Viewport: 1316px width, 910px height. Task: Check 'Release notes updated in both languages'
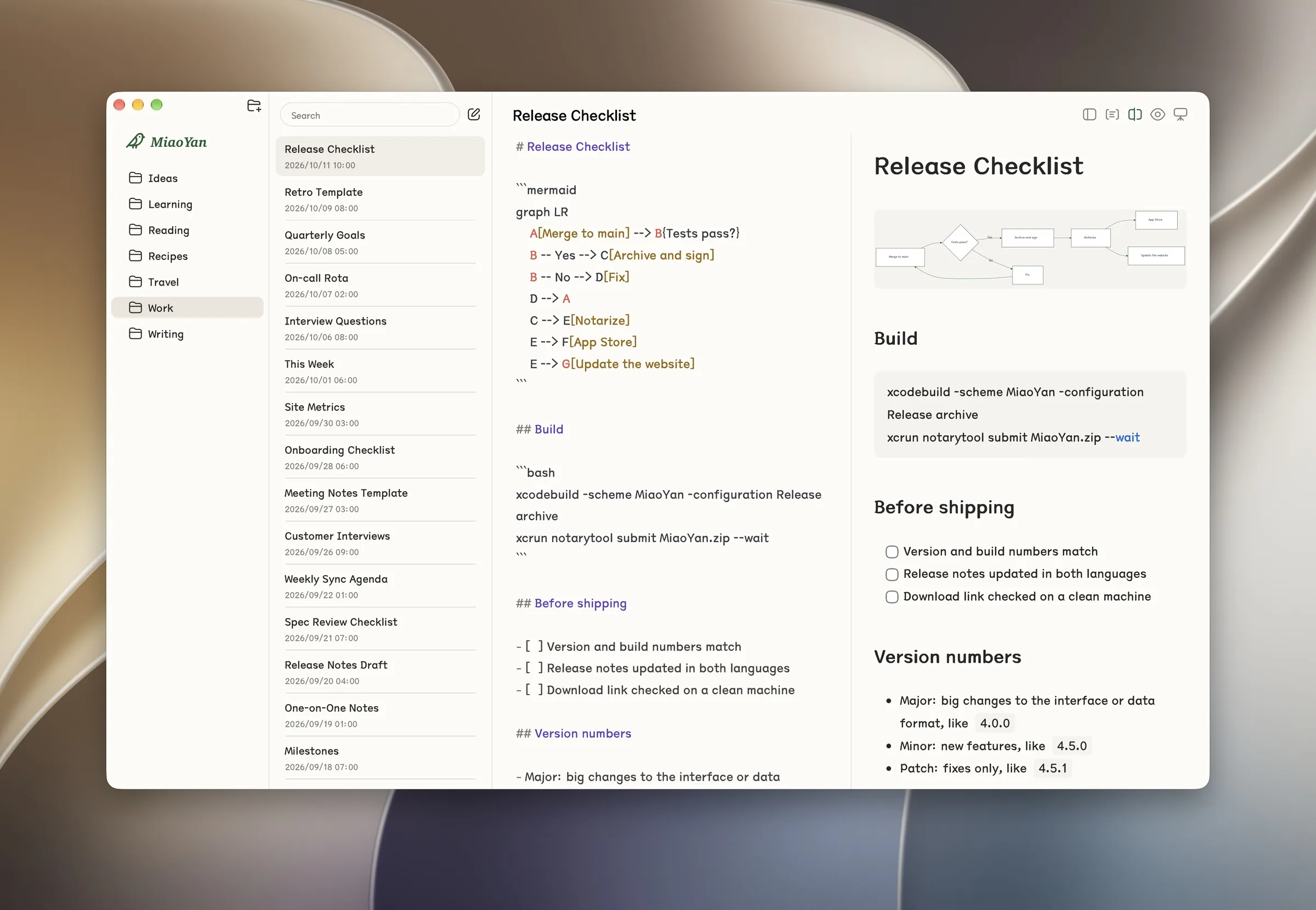[x=892, y=574]
